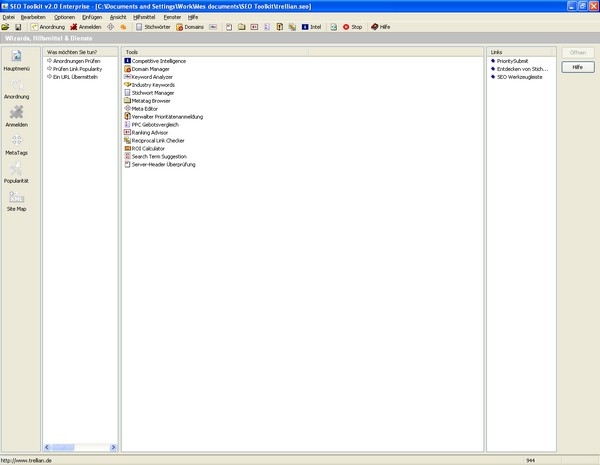Open the Hauptmenü sidebar icon

pos(16,58)
